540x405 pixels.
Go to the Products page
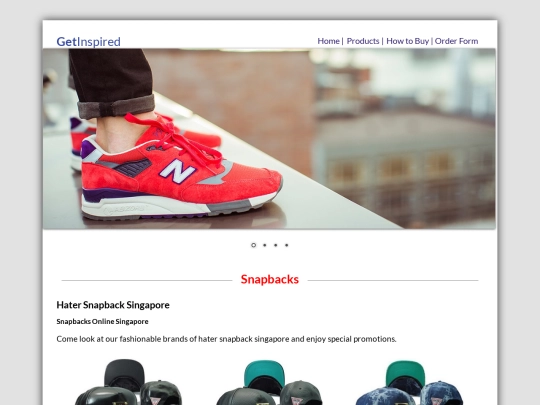363,41
